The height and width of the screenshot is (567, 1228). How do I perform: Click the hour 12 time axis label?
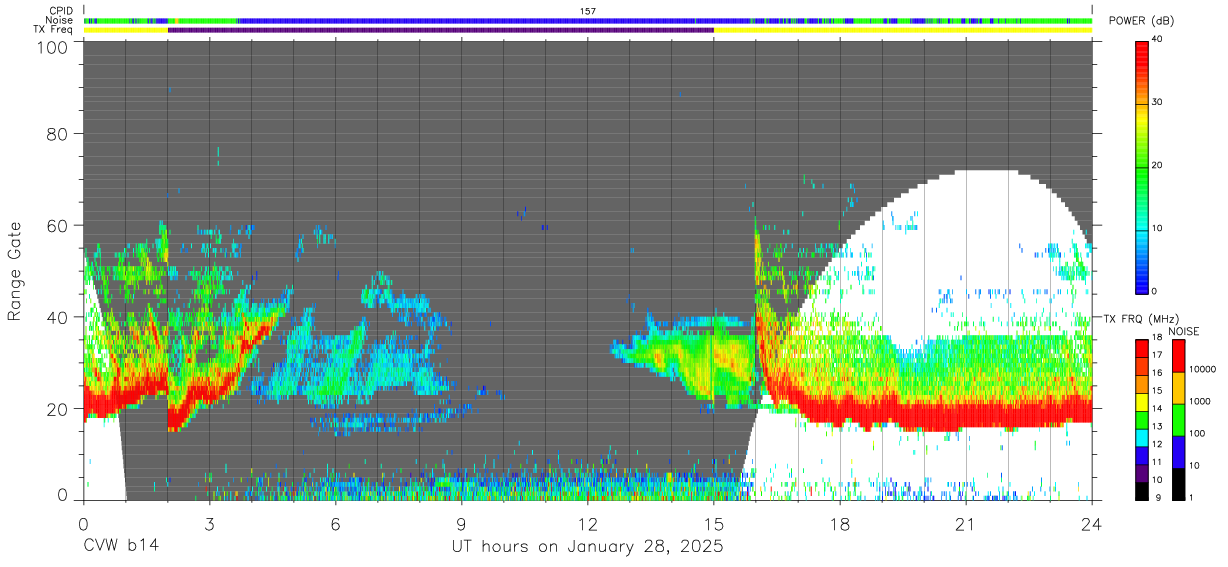(x=587, y=523)
